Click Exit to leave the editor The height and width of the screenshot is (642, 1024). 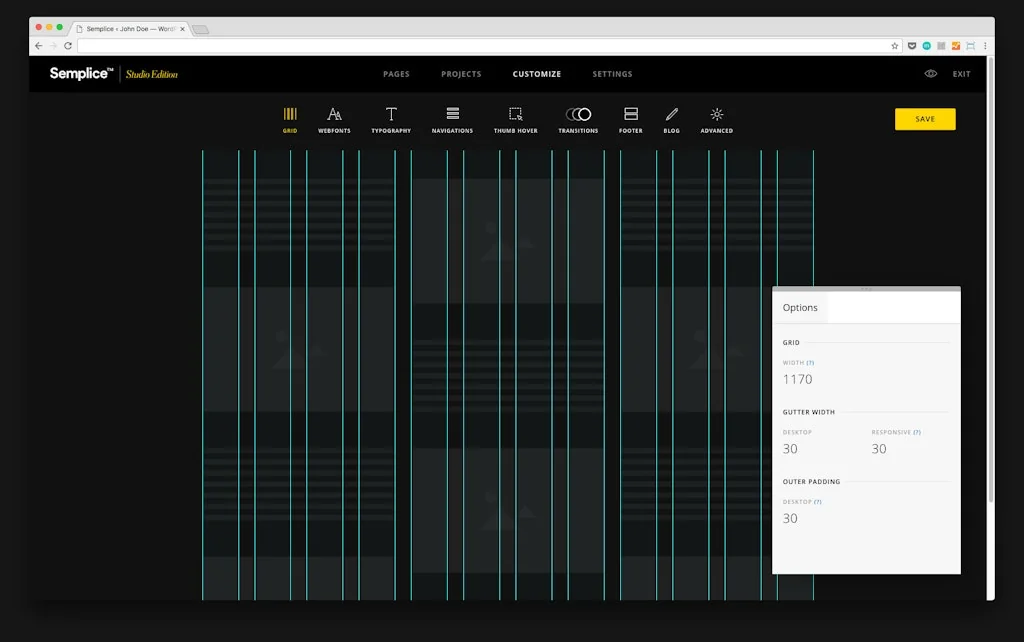point(961,74)
